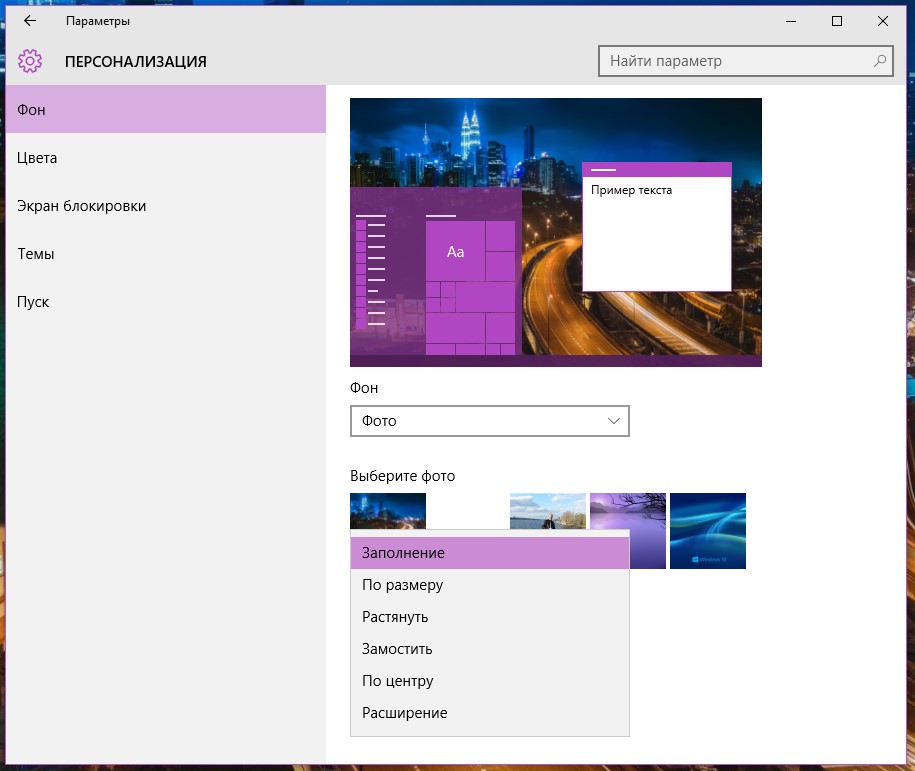The image size is (915, 771).
Task: Pick 'Расширение' from the dropdown list
Action: pyautogui.click(x=489, y=713)
